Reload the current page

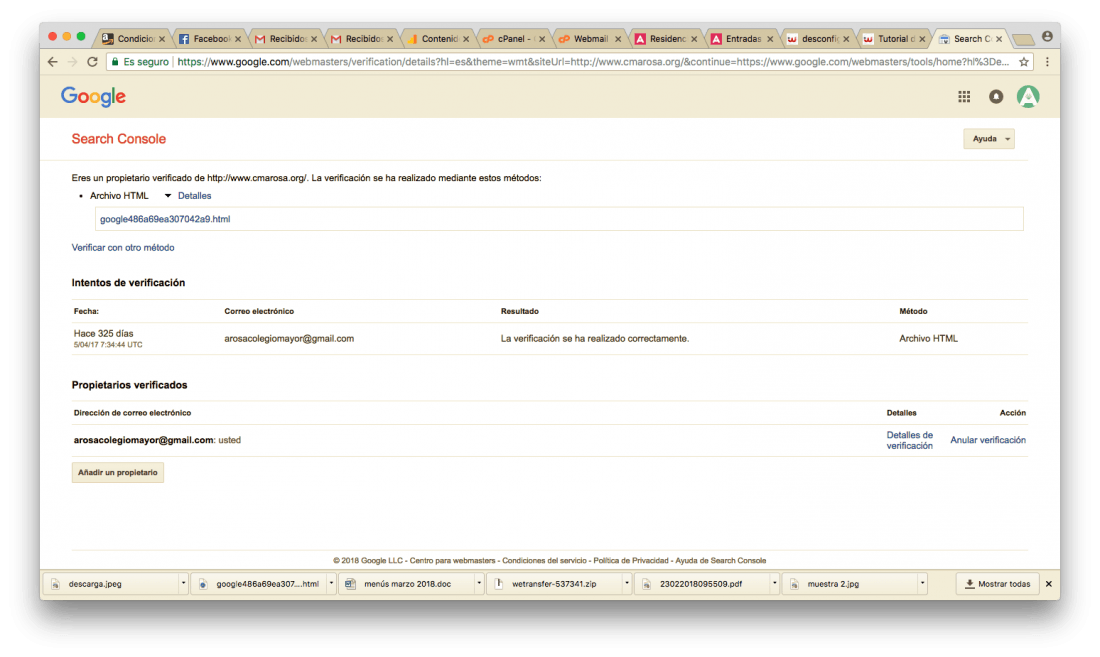click(92, 62)
